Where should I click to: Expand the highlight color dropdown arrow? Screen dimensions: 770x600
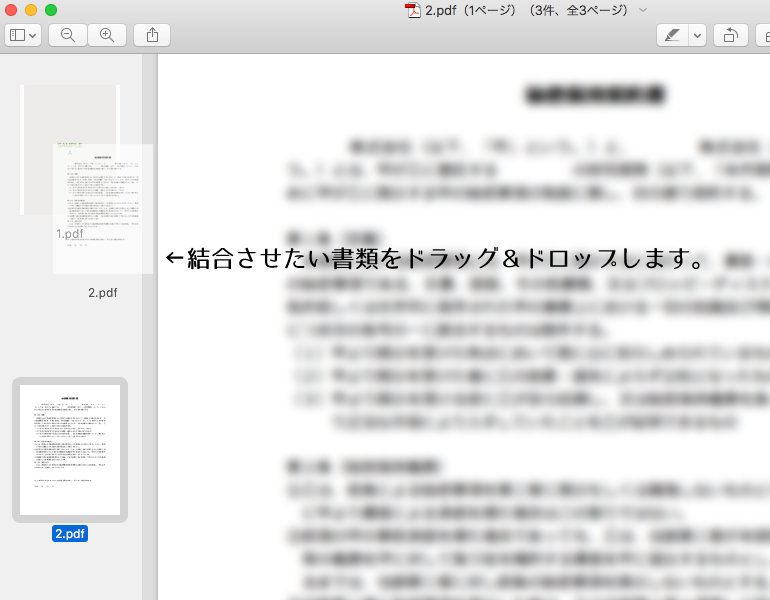697,35
